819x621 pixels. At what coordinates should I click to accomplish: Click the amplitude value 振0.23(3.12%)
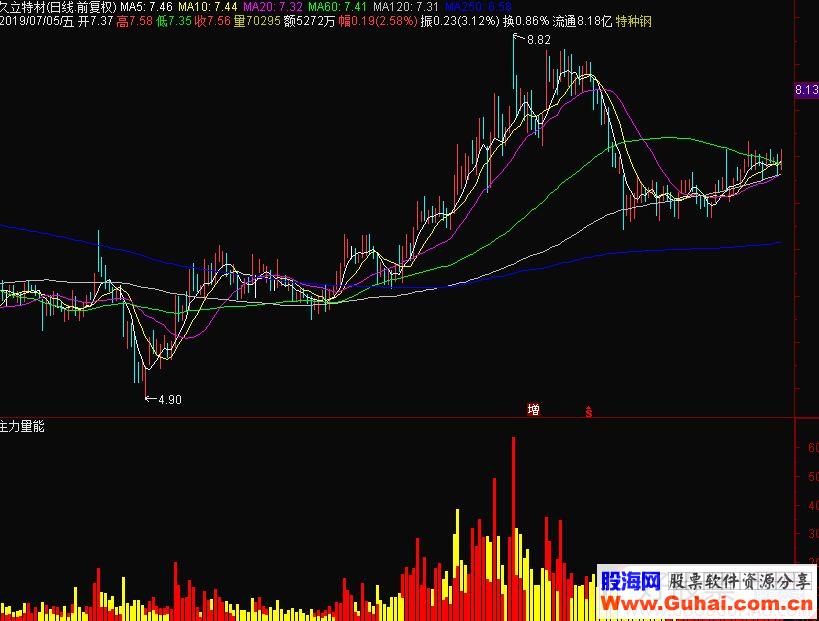[460, 21]
